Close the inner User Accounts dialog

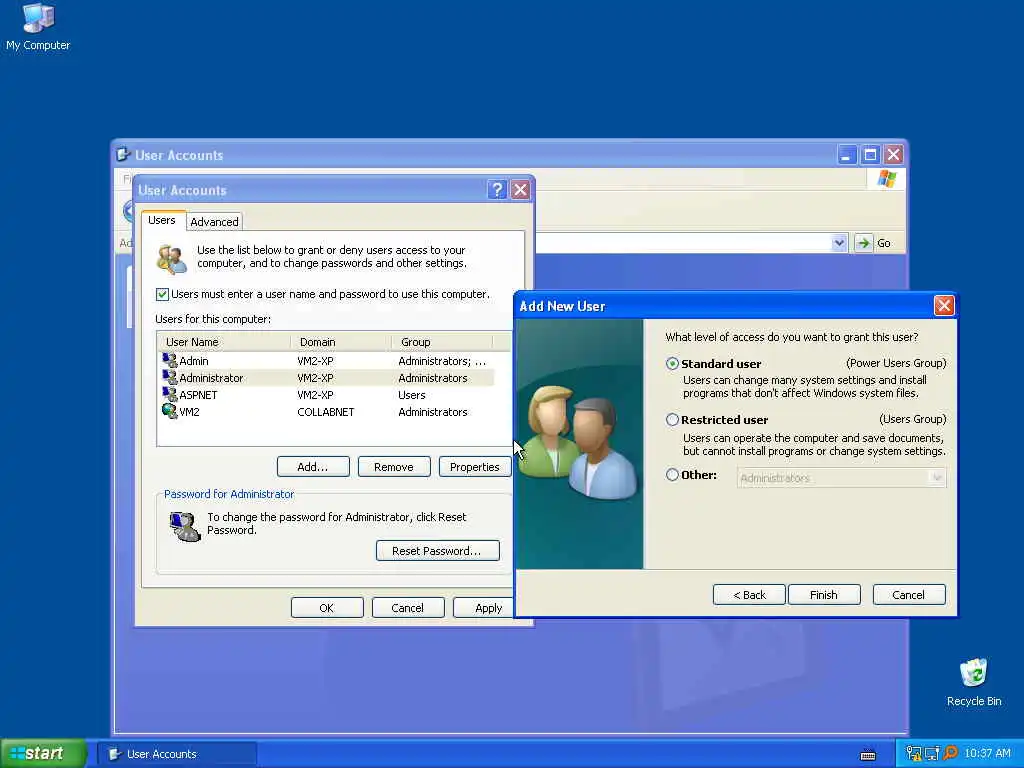(x=520, y=190)
